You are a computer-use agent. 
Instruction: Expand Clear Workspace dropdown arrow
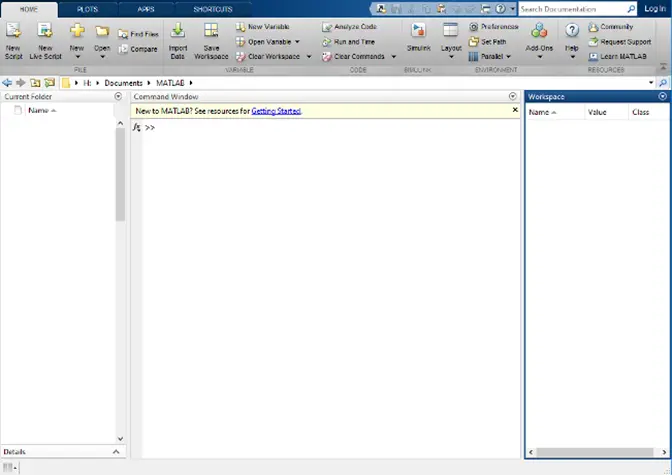click(309, 57)
